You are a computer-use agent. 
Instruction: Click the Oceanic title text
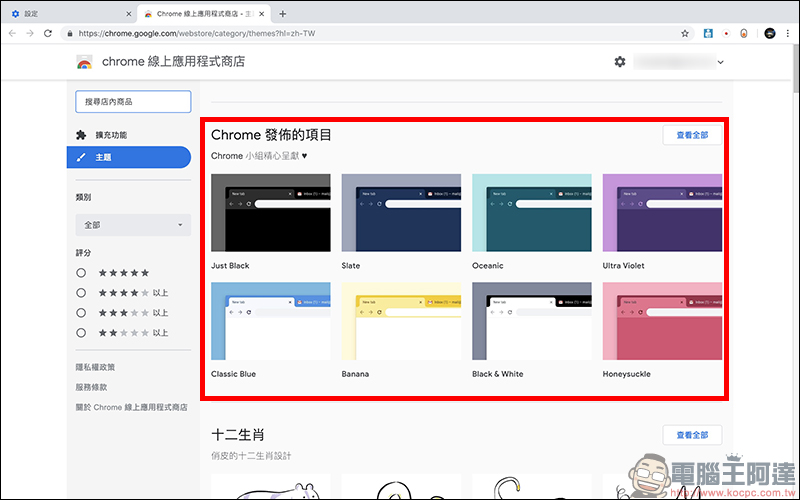pyautogui.click(x=488, y=266)
